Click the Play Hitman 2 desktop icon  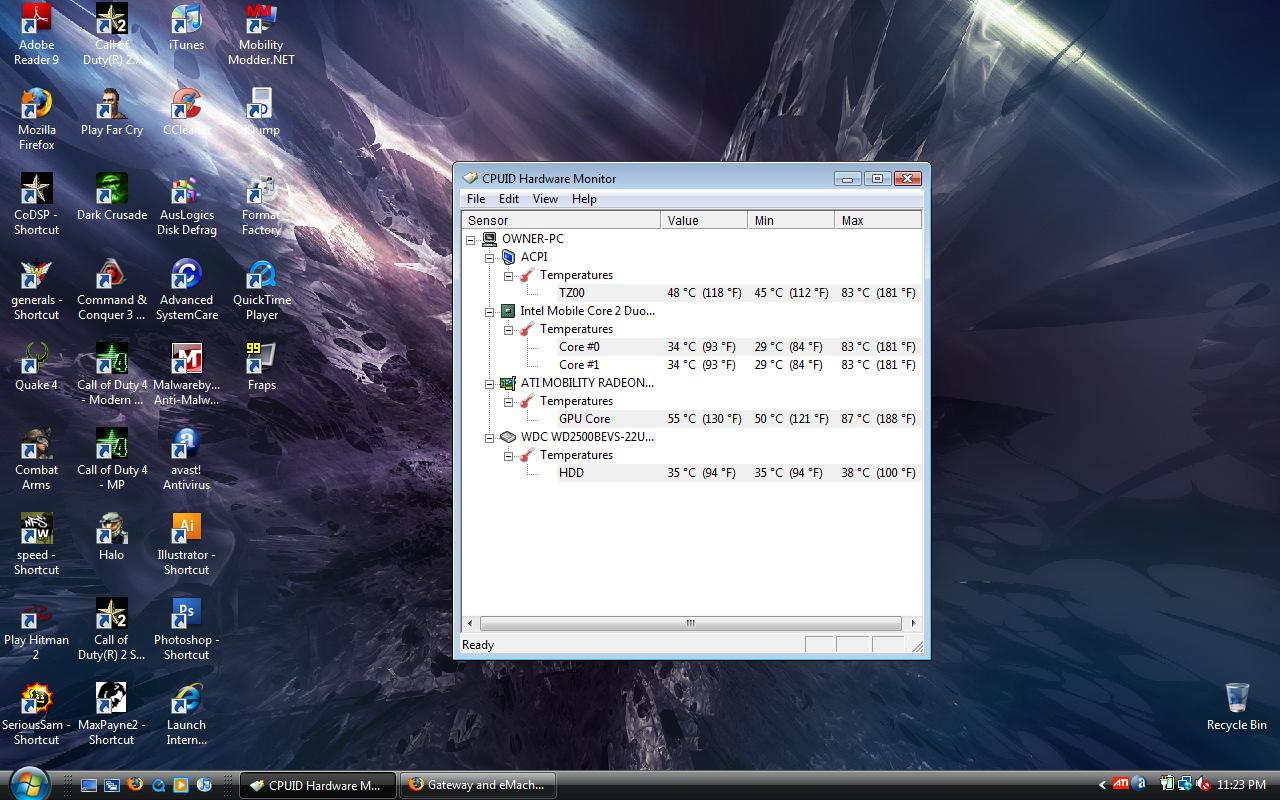36,630
